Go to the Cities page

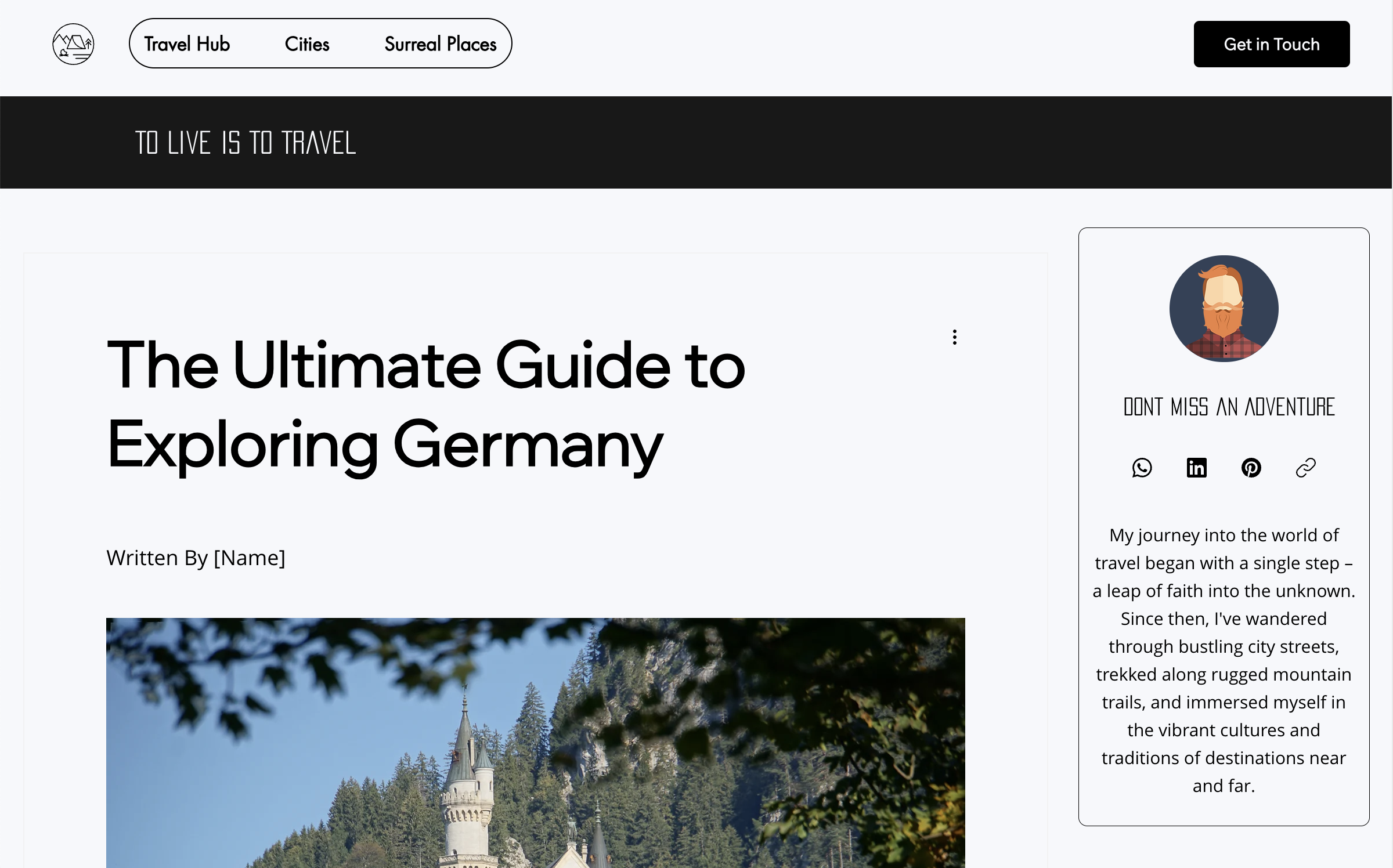pyautogui.click(x=307, y=44)
